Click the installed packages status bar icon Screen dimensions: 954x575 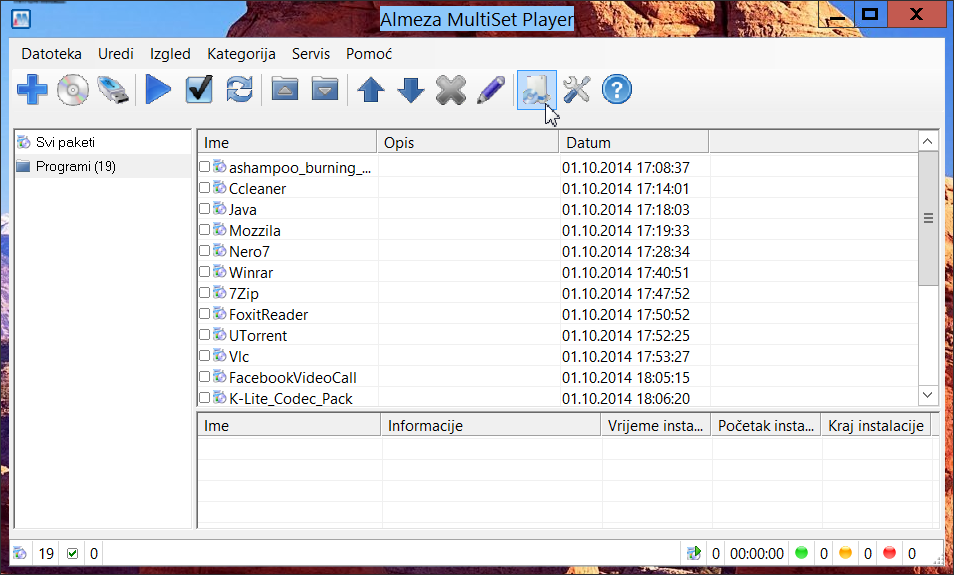point(694,553)
